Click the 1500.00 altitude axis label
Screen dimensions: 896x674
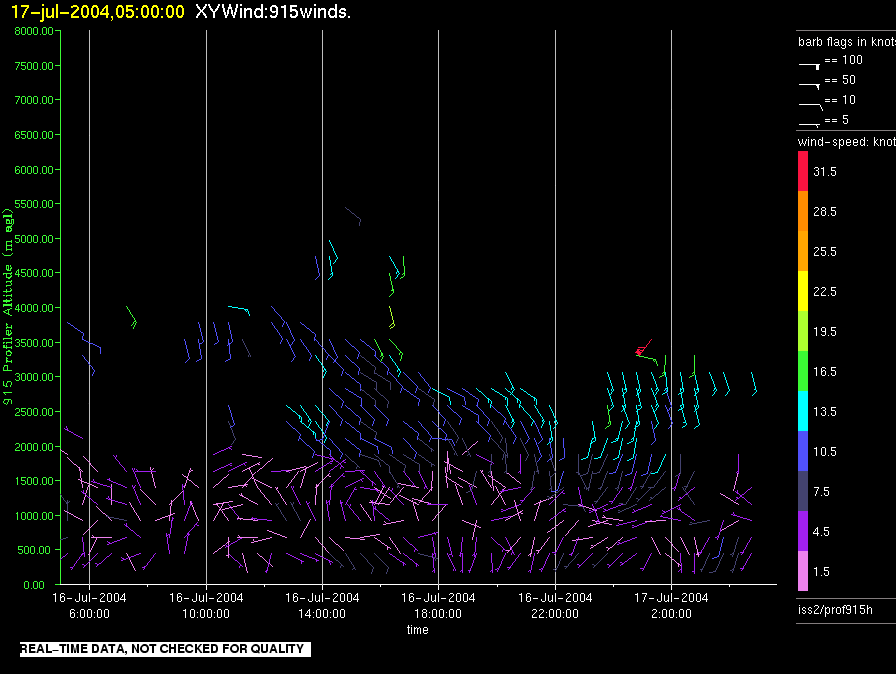[34, 481]
